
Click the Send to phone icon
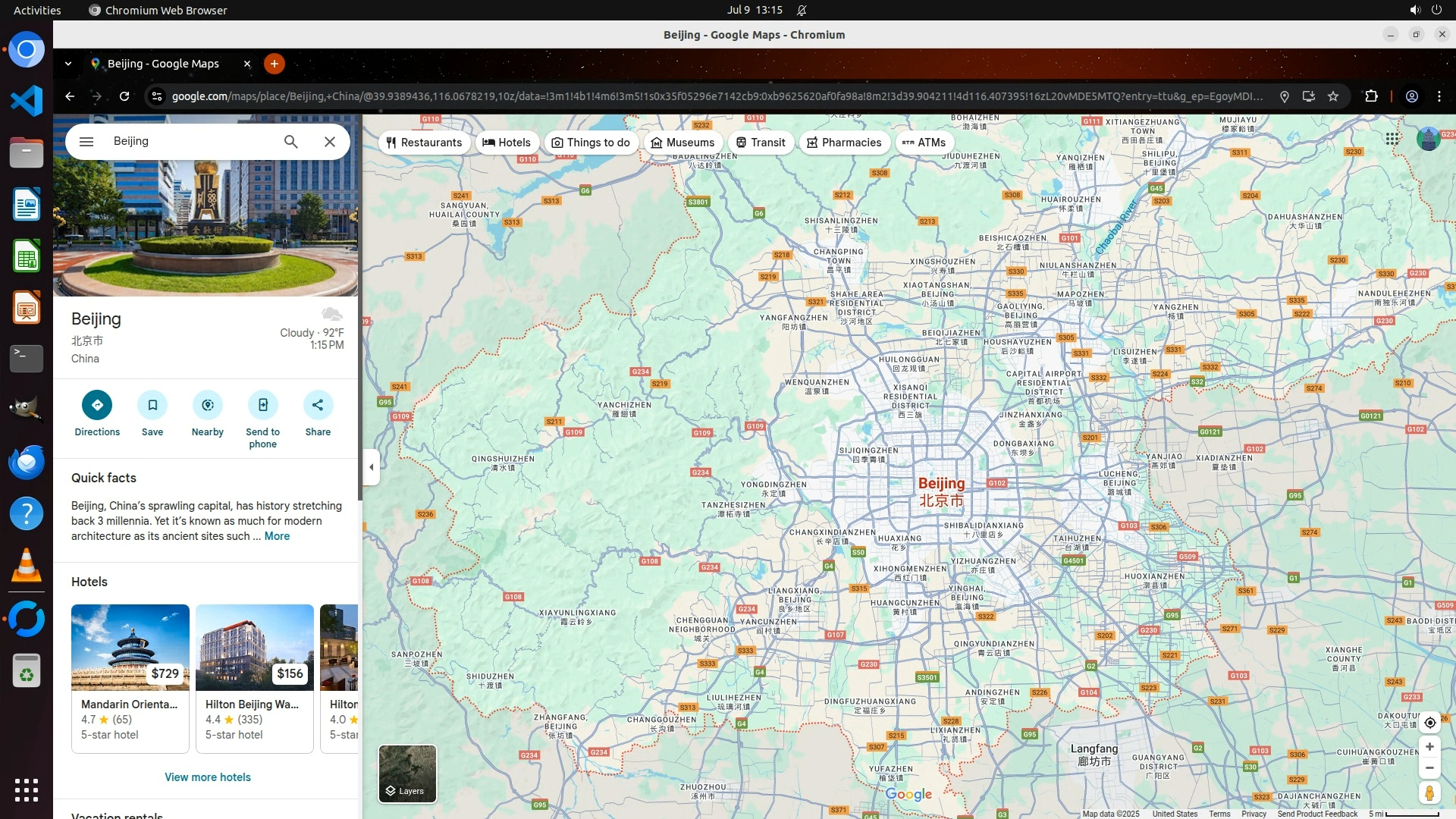pyautogui.click(x=262, y=405)
